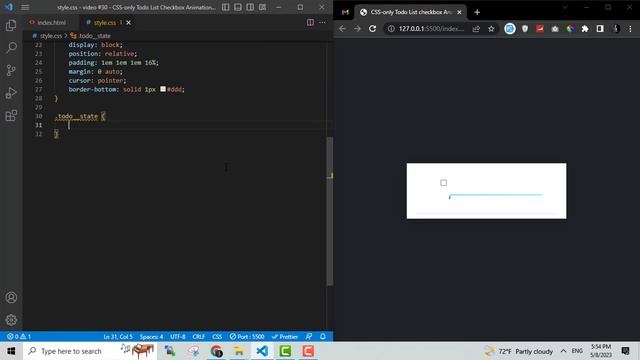This screenshot has height=360, width=640.
Task: Open the weather widget 72°F Partly cloudy
Action: 518,351
